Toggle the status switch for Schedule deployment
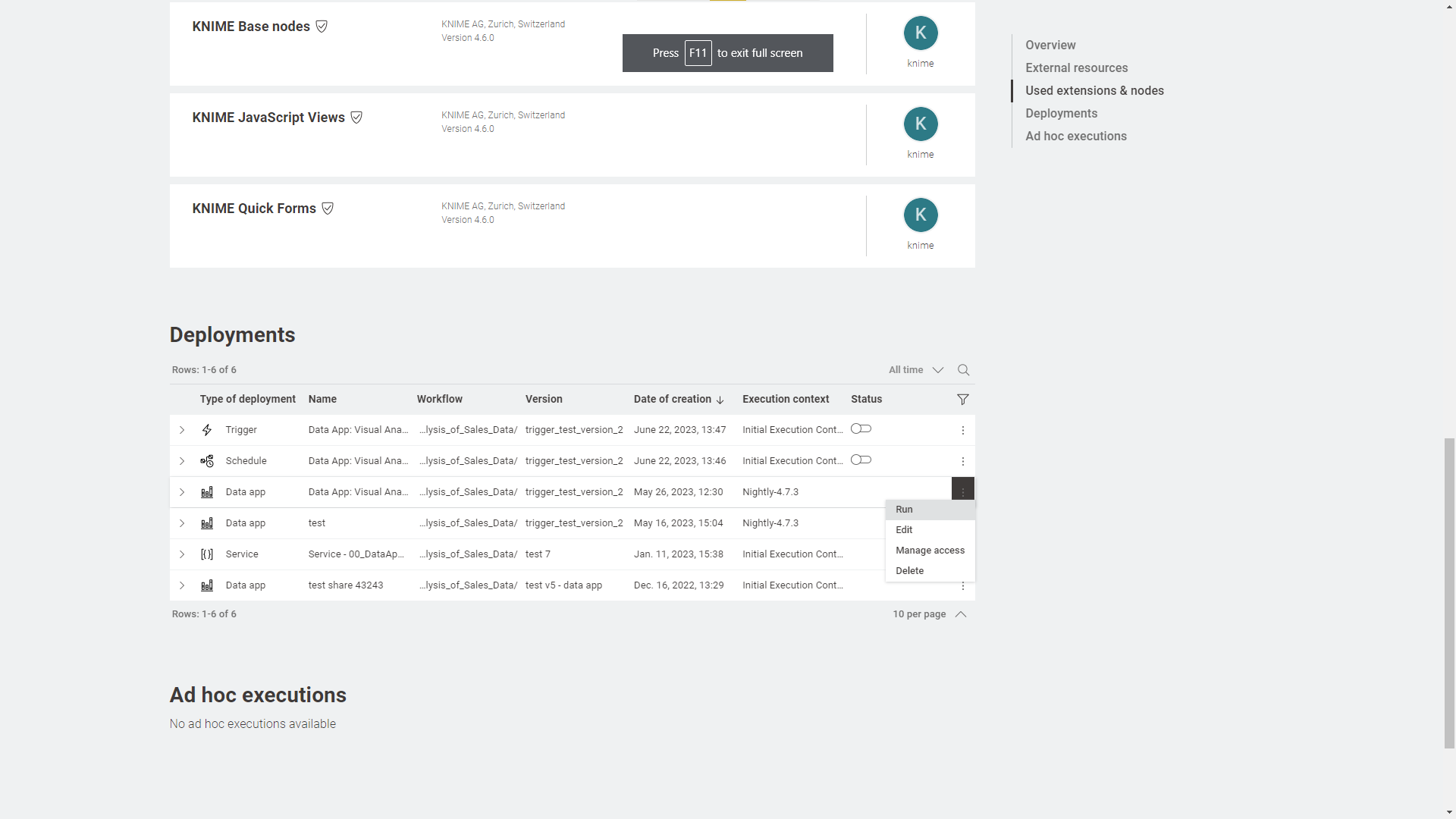1456x819 pixels. point(859,460)
